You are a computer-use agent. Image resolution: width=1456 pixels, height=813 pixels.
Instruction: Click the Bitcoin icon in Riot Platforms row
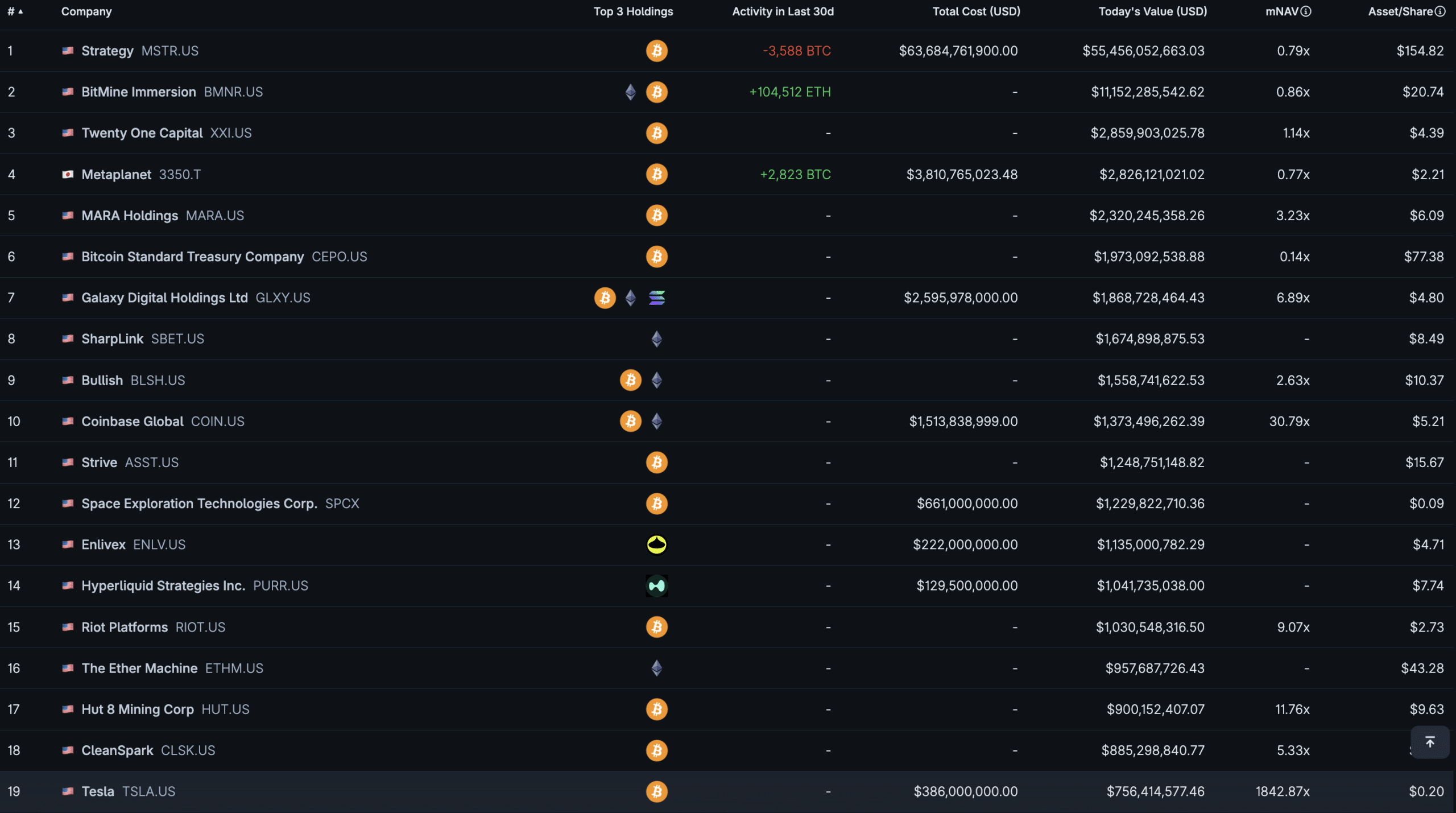pyautogui.click(x=656, y=627)
